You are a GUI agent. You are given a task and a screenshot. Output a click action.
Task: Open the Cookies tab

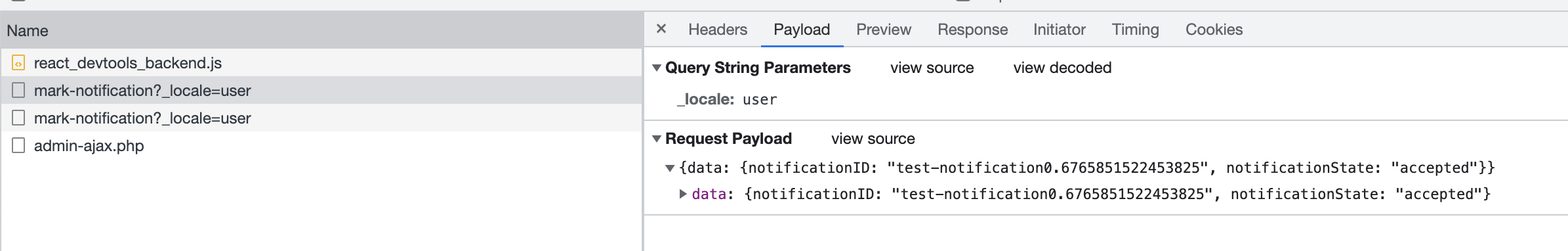point(1214,30)
